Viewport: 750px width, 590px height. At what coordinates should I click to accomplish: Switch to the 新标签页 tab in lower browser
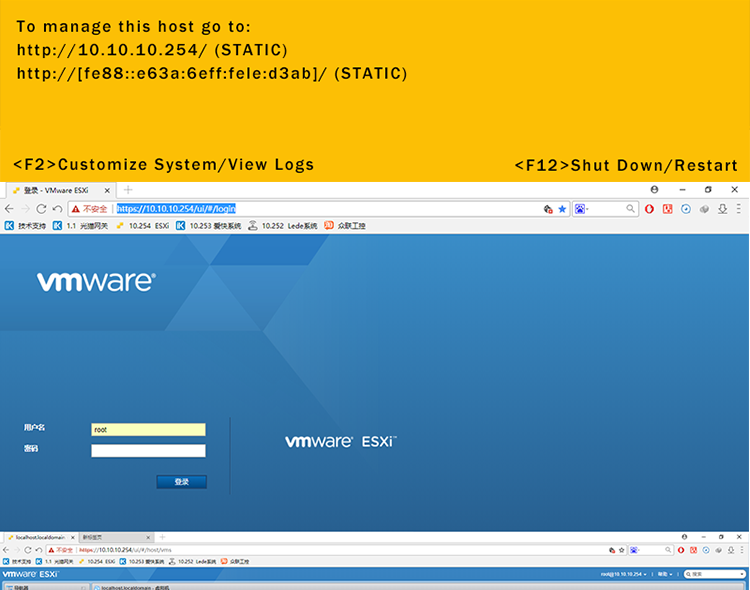[115, 537]
